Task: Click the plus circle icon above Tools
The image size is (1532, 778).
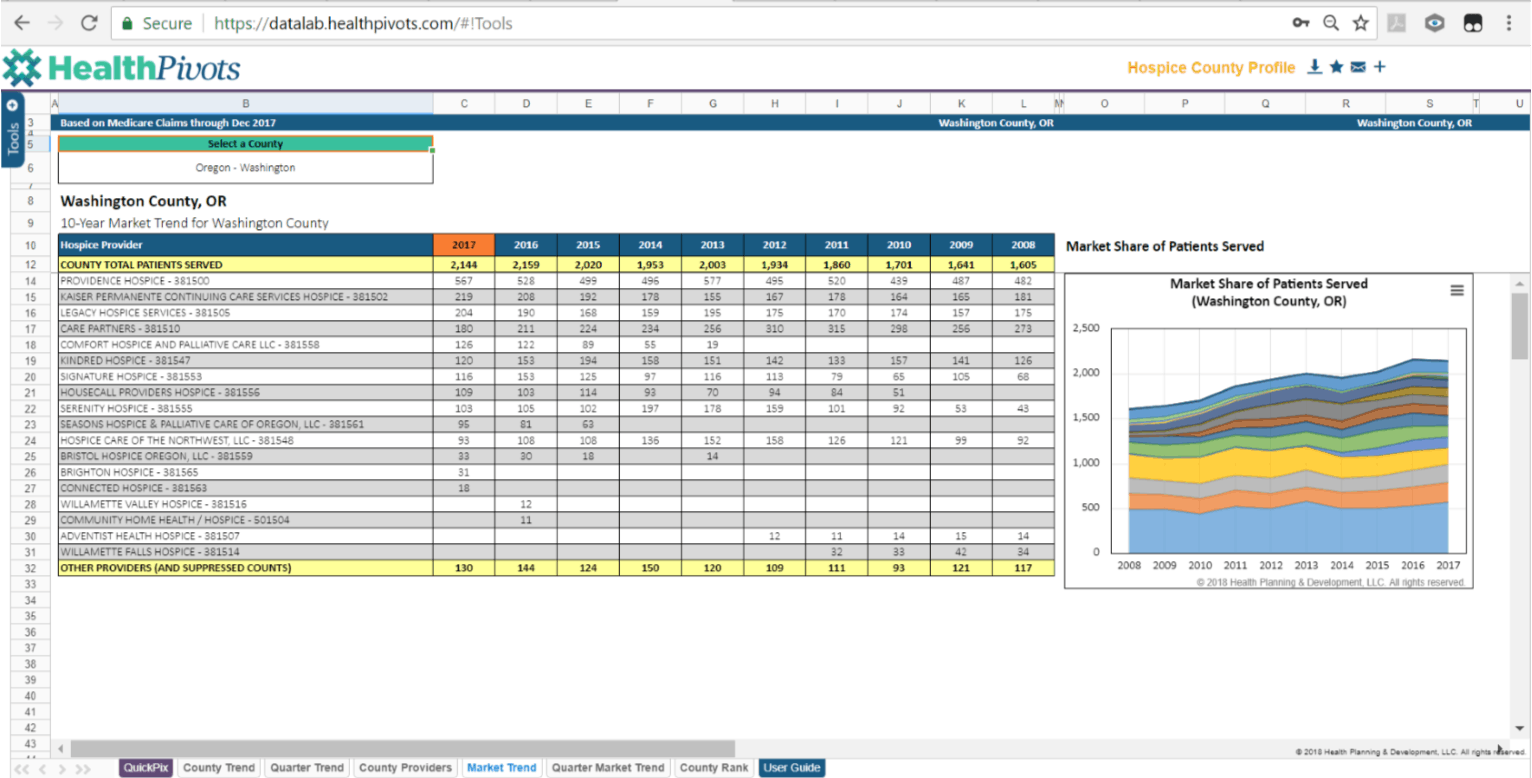Action: click(x=13, y=105)
